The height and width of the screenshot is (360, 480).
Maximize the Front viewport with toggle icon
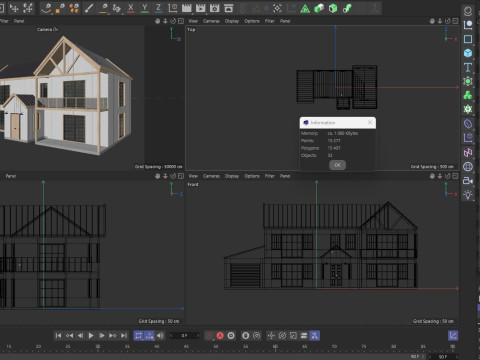coord(455,176)
